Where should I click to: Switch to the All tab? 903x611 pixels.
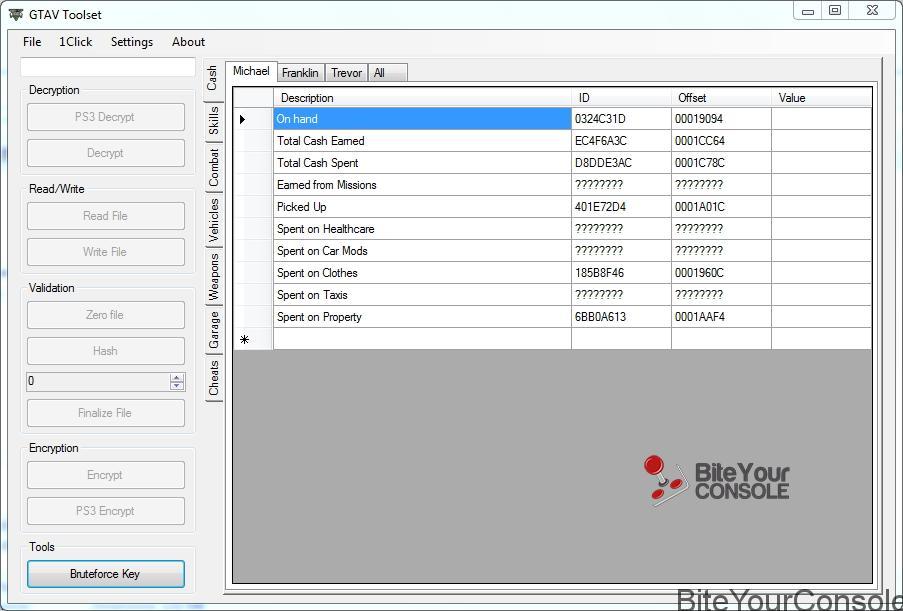[x=388, y=73]
